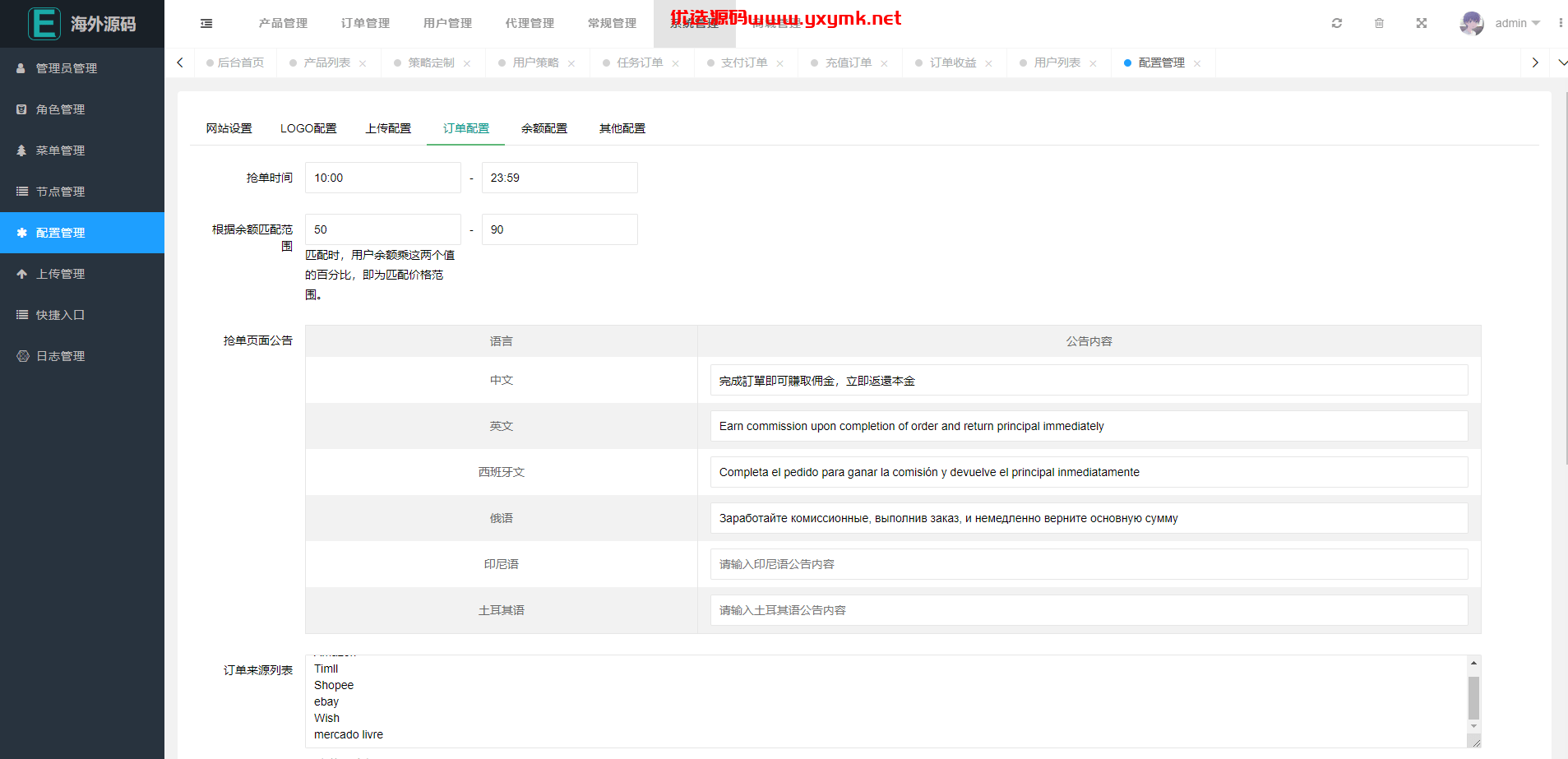Open 快捷入口 in the sidebar
This screenshot has width=1568, height=759.
[82, 315]
